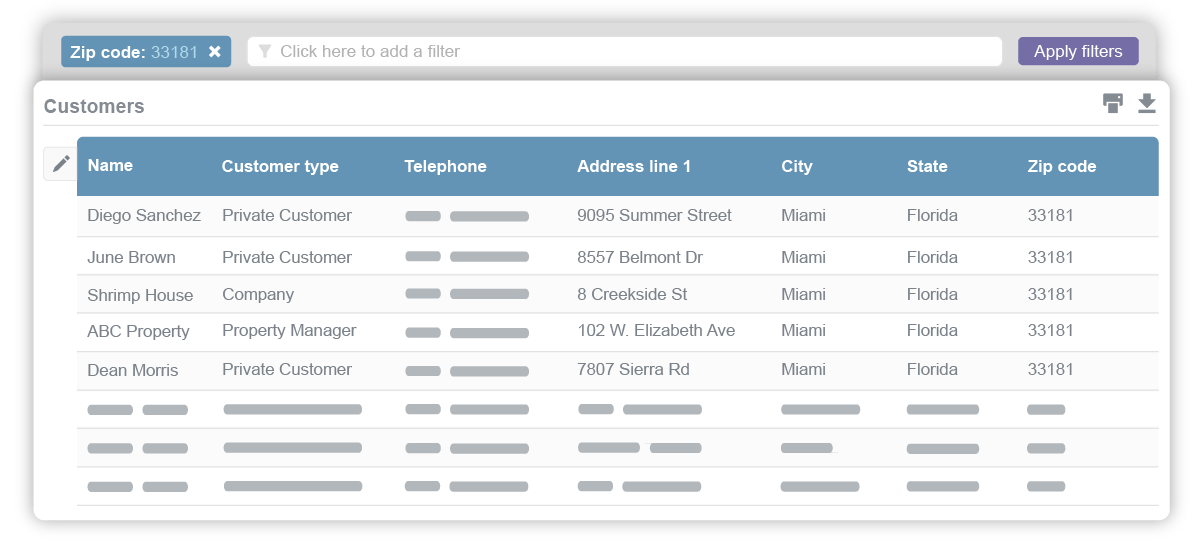
Task: Open the Diego Sanchez customer row
Action: coord(144,216)
